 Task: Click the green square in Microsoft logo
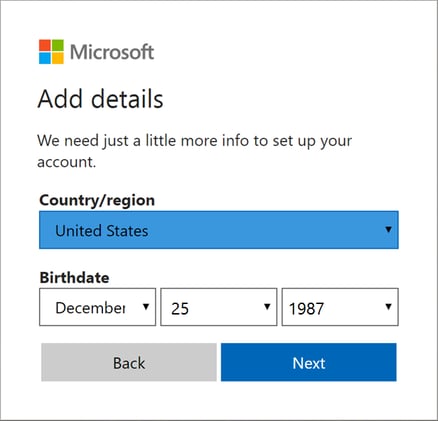[58, 45]
